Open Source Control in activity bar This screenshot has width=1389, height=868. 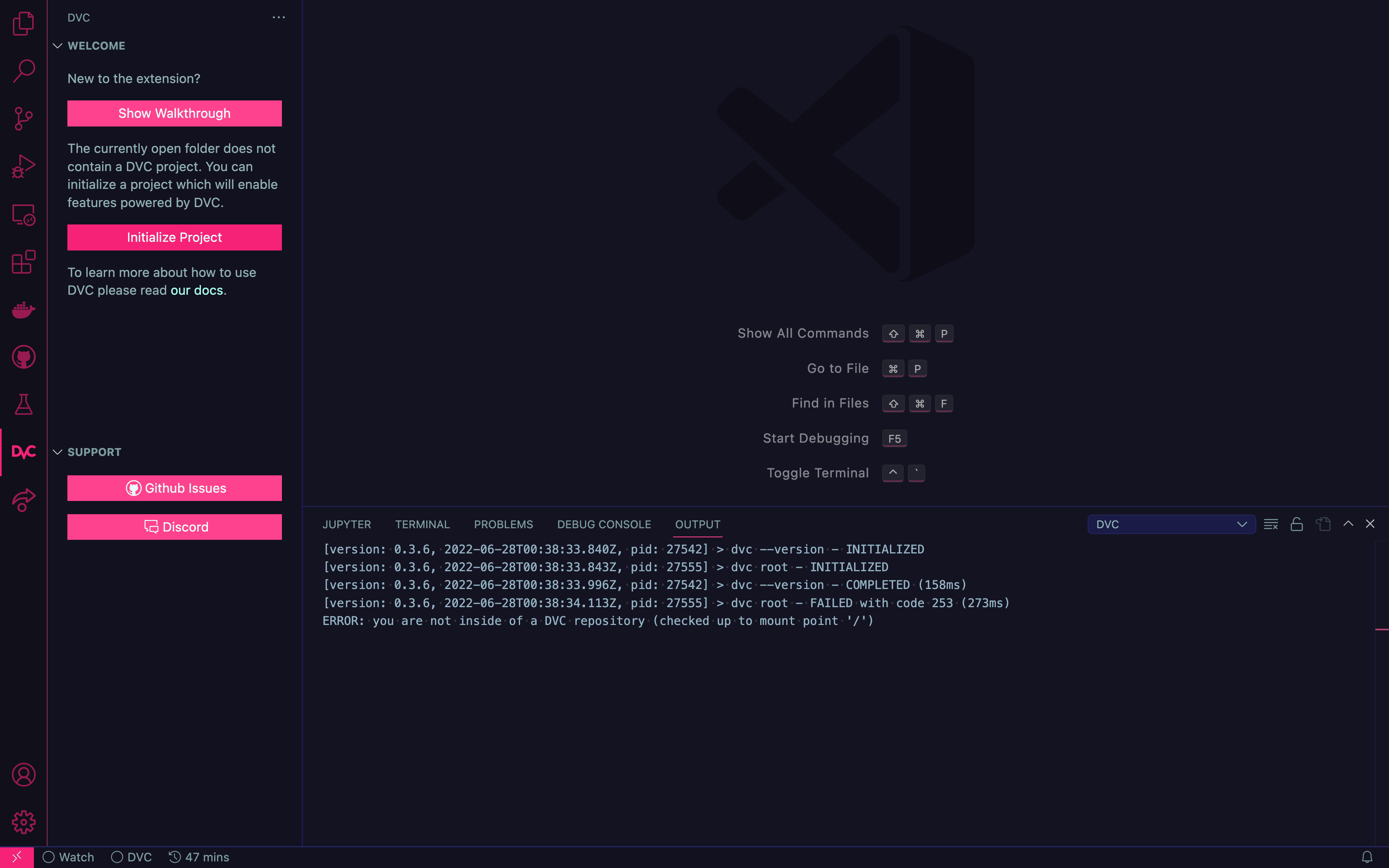click(23, 118)
